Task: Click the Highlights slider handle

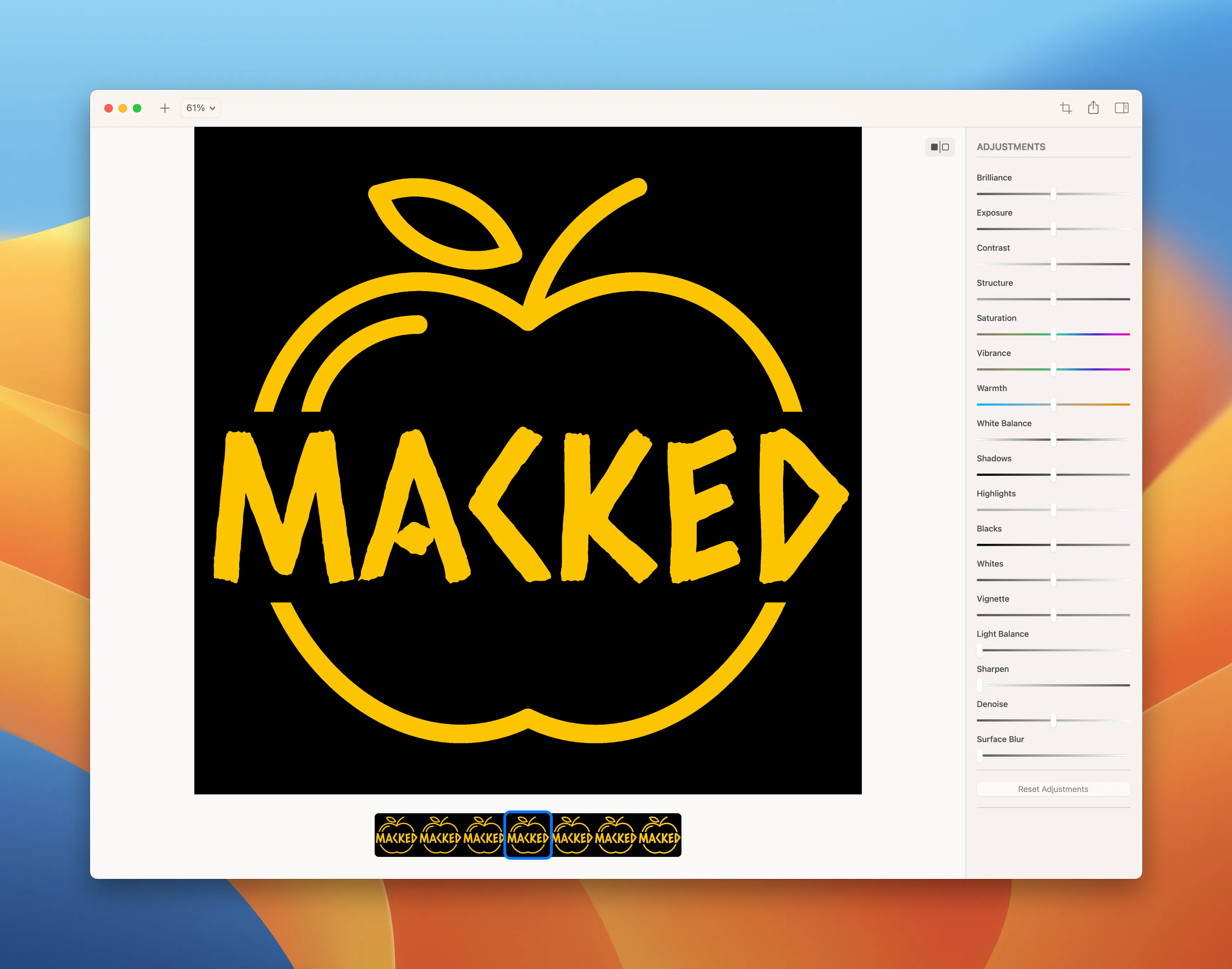Action: click(1053, 510)
